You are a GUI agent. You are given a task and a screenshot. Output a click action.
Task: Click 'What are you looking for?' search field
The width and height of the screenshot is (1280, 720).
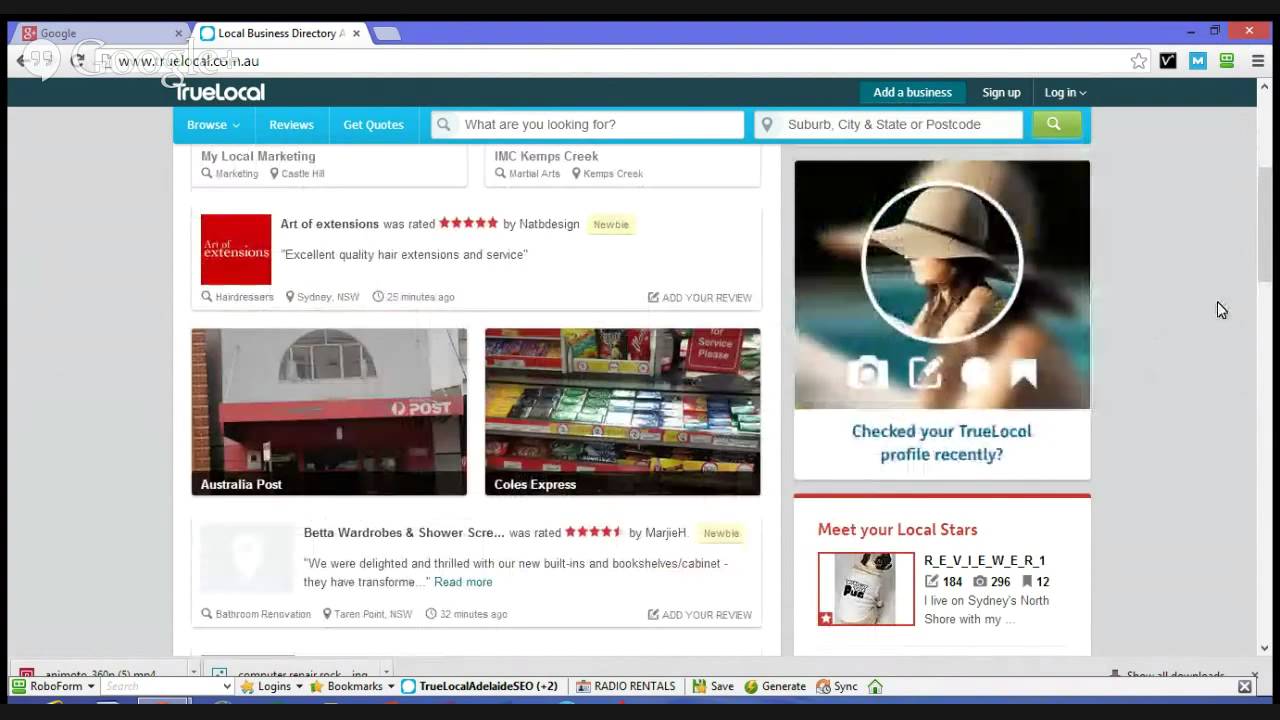pyautogui.click(x=588, y=124)
